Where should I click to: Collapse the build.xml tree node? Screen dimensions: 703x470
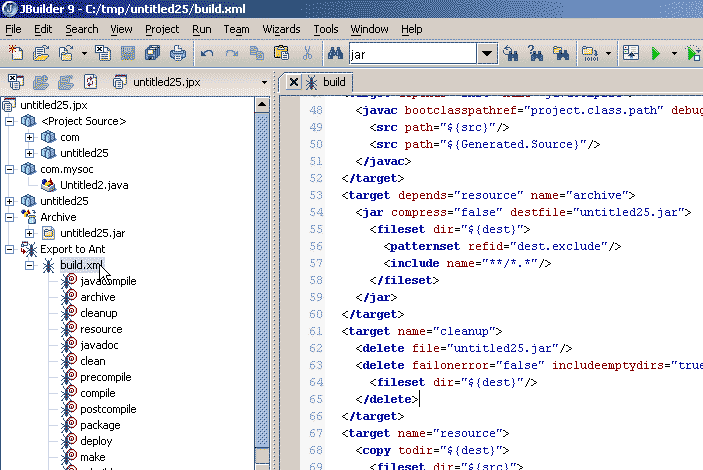coord(30,265)
